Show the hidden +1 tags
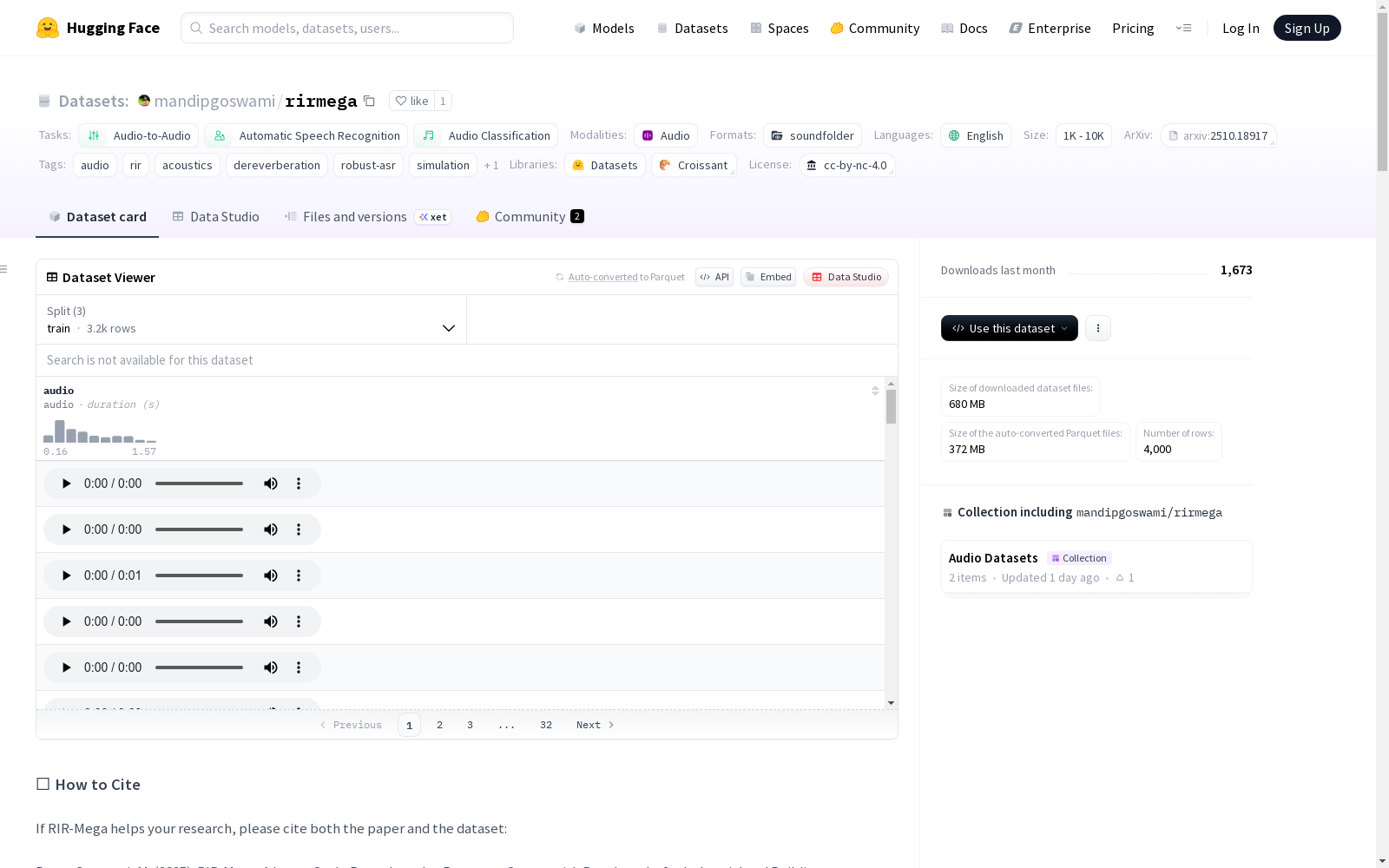 491,165
